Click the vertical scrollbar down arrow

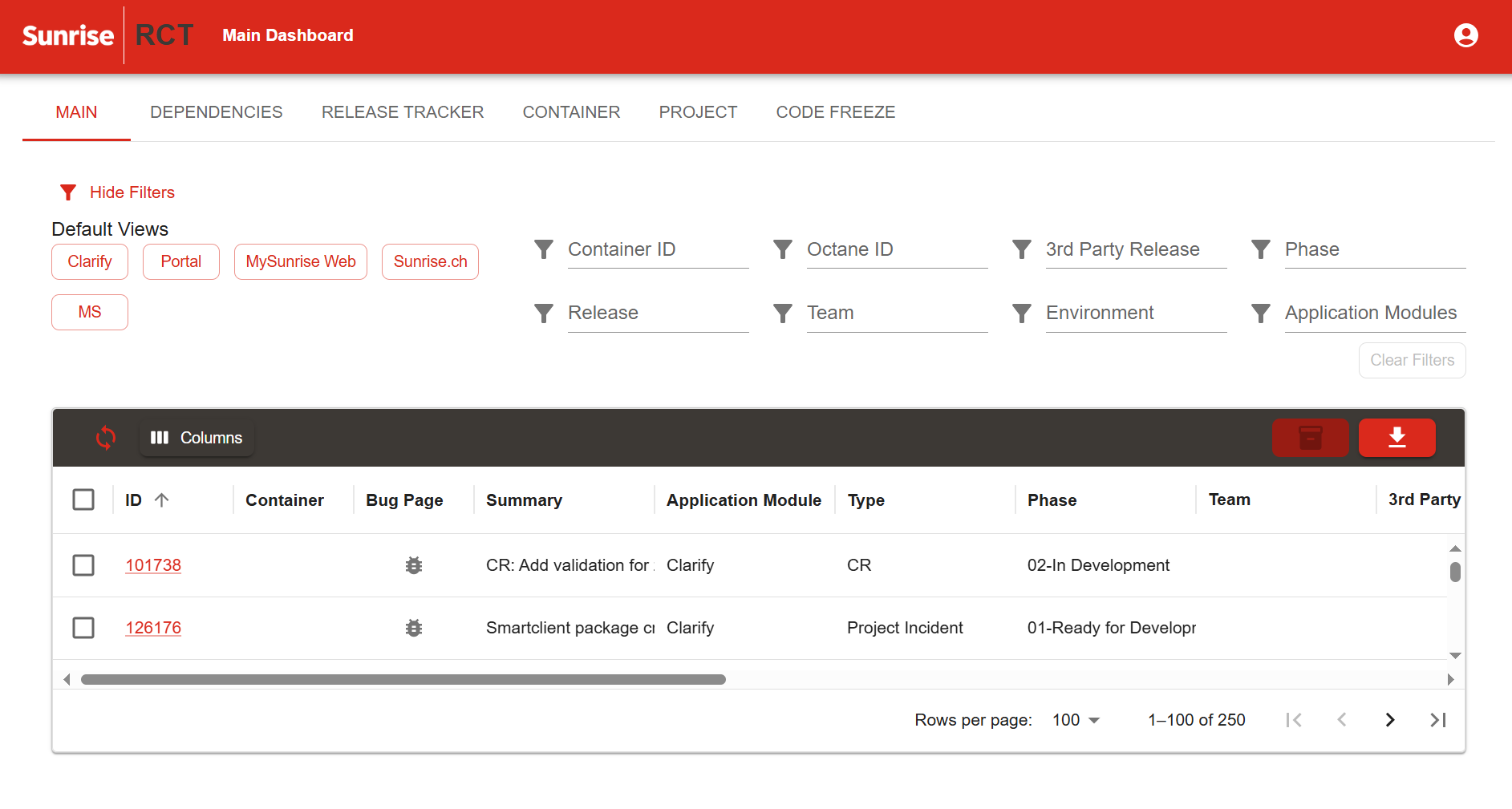coord(1455,655)
